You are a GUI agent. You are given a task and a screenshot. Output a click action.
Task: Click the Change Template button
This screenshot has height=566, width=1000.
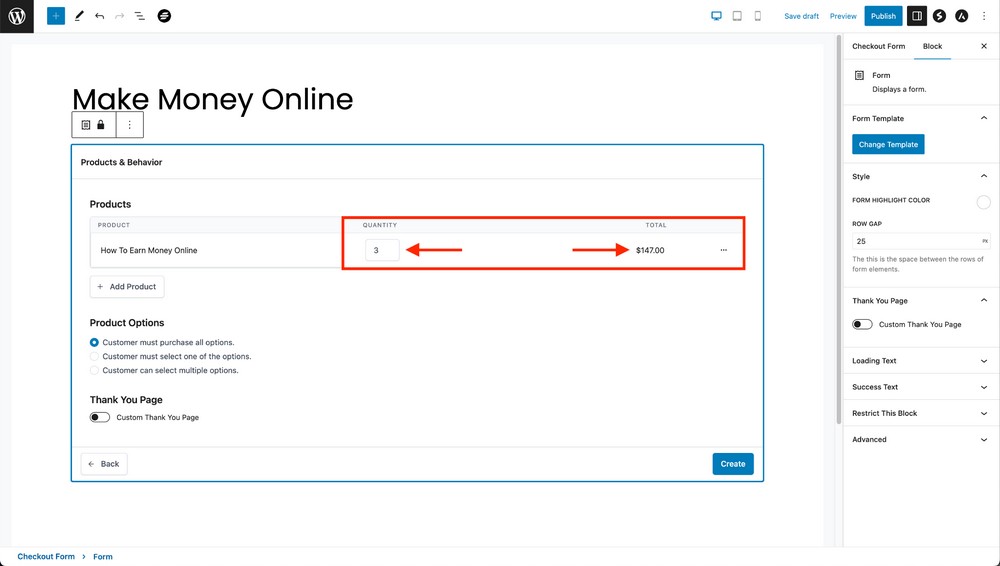pyautogui.click(x=888, y=144)
